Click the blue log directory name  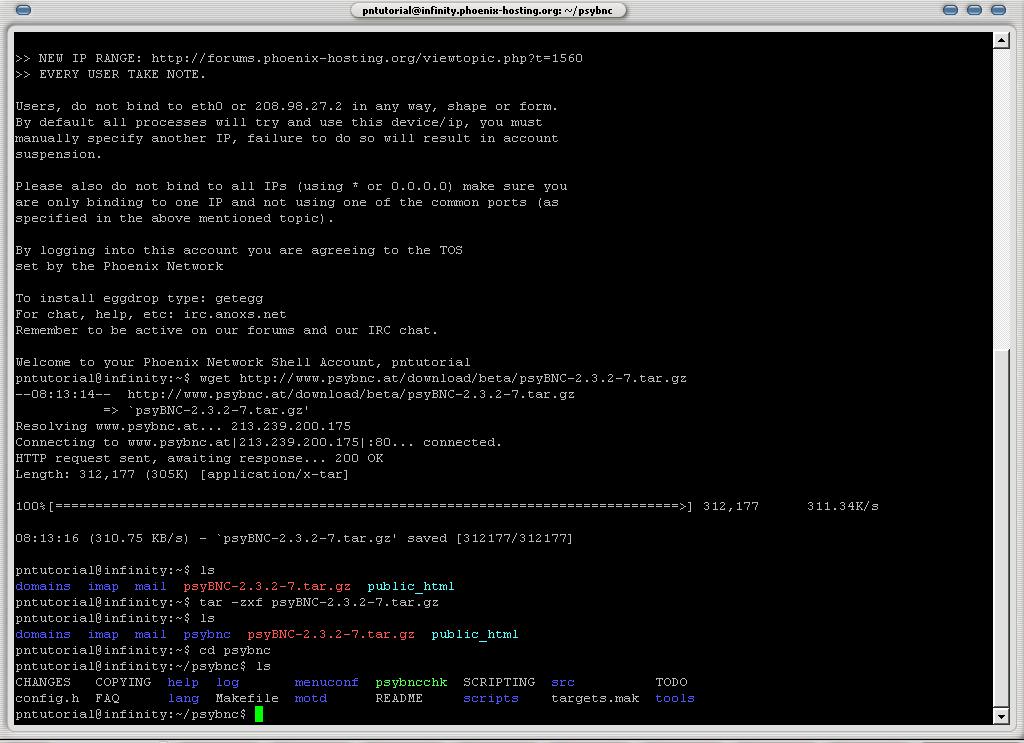coord(227,682)
